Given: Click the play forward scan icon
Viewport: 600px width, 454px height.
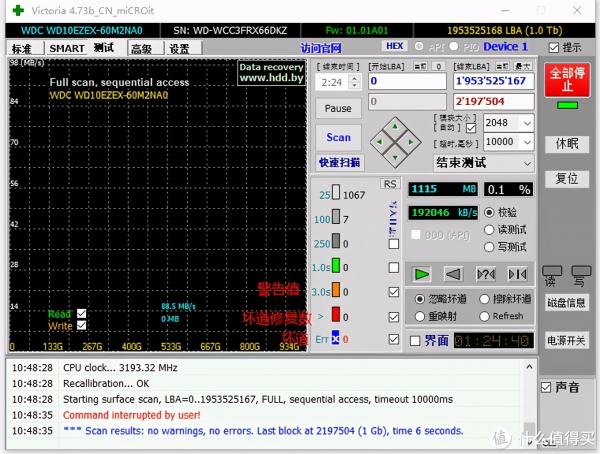Looking at the screenshot, I should pos(423,273).
